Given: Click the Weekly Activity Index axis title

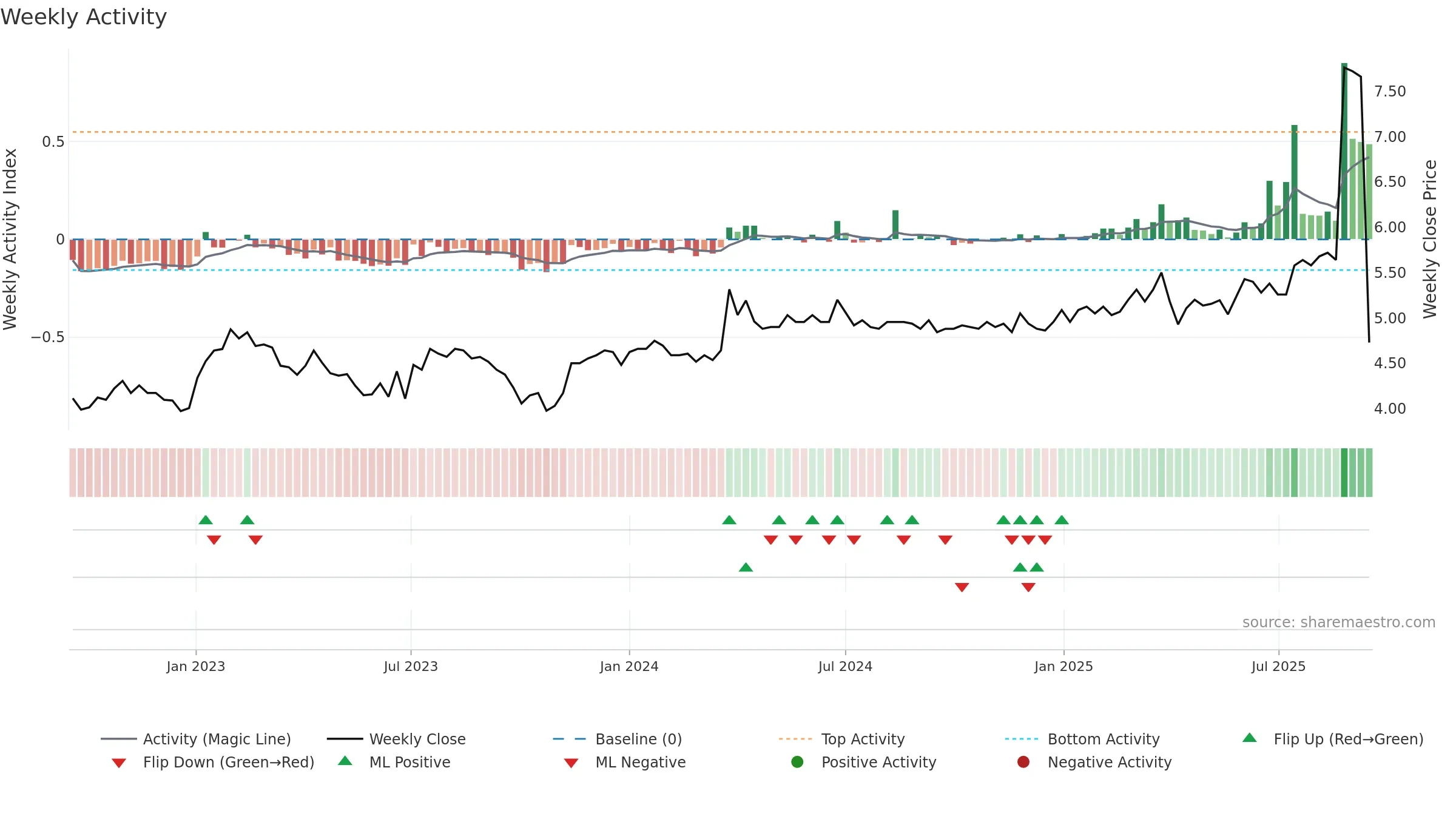Looking at the screenshot, I should (x=10, y=240).
